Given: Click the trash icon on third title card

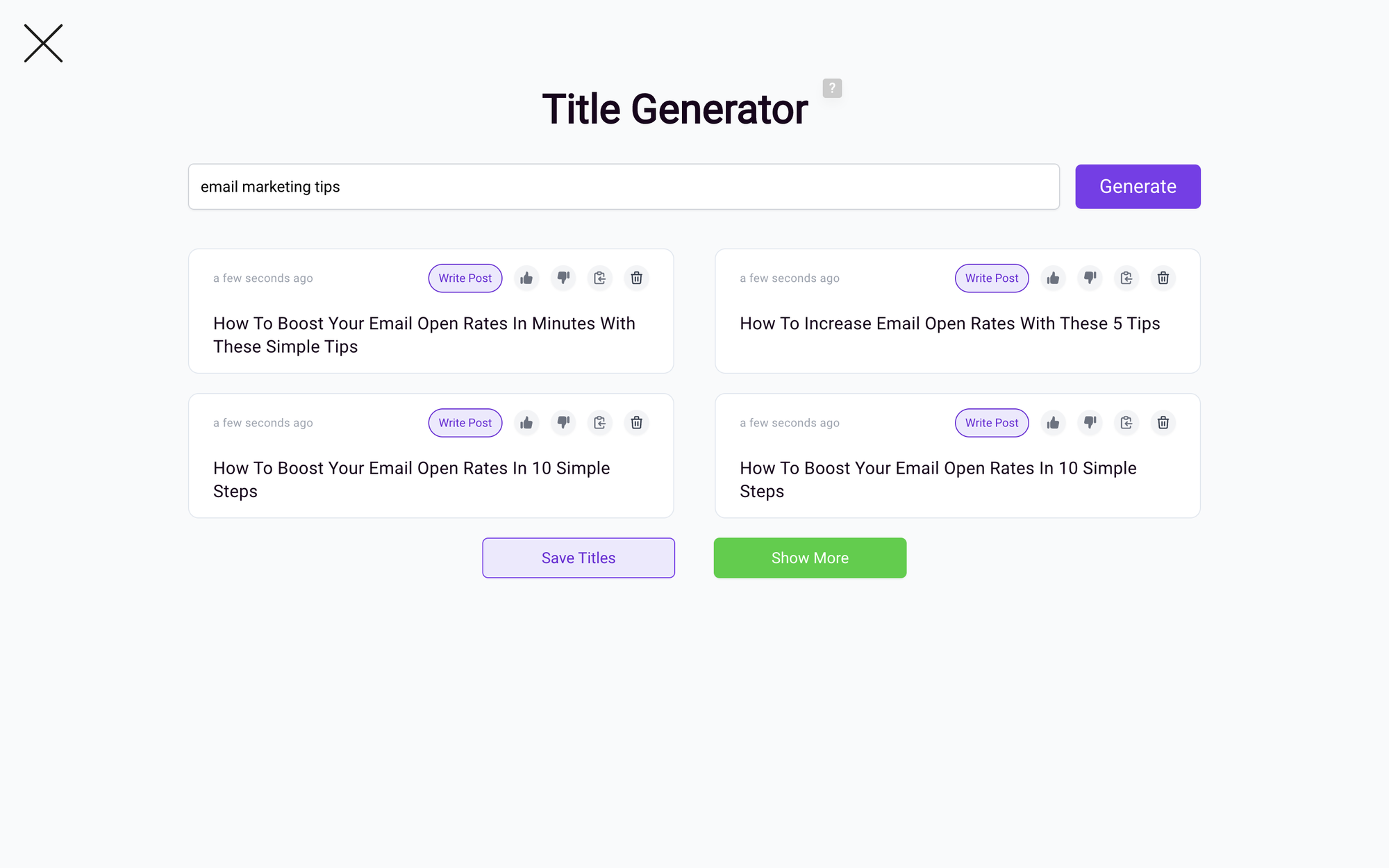Looking at the screenshot, I should [x=637, y=423].
